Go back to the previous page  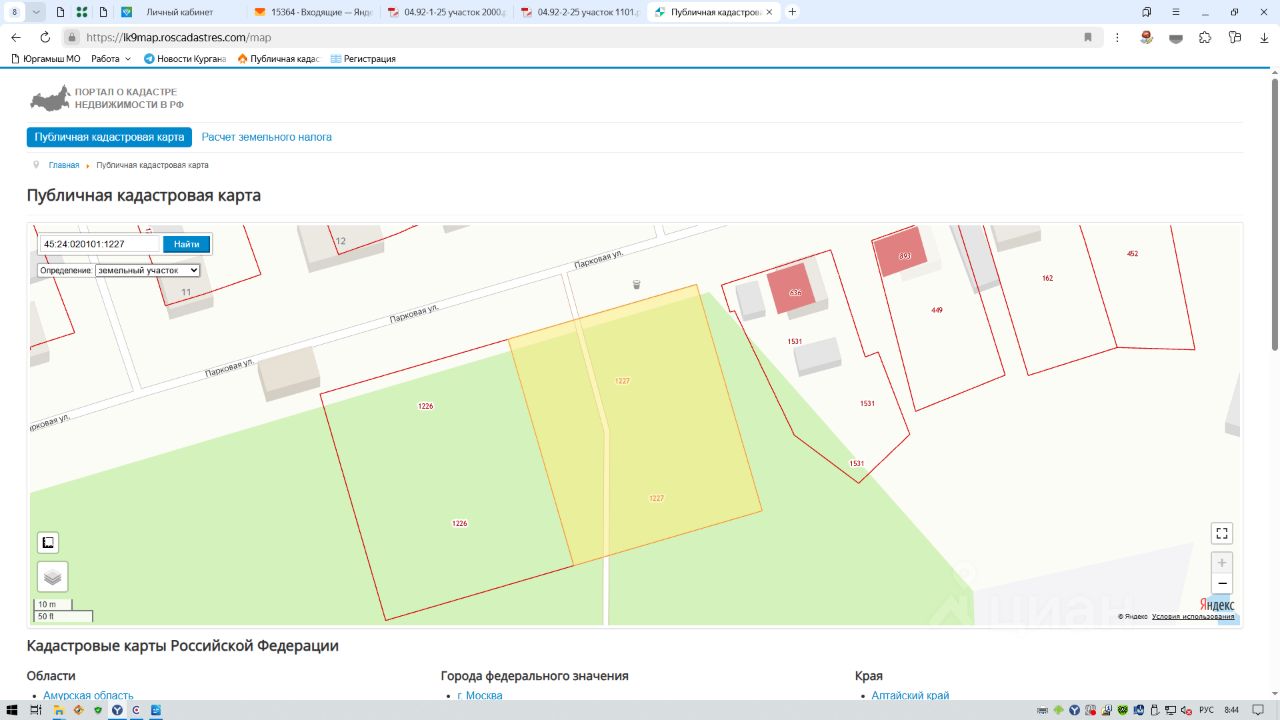coord(16,37)
